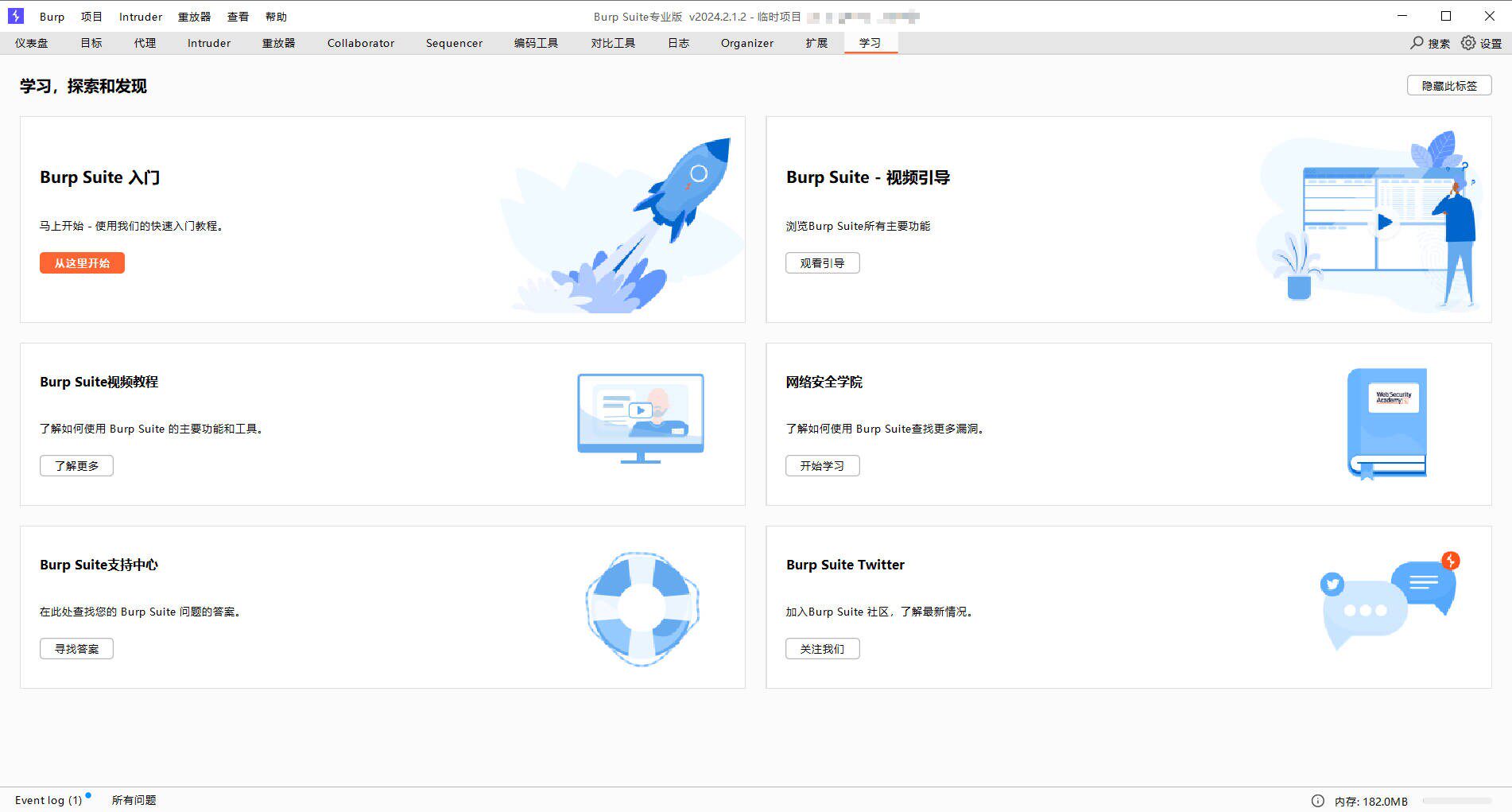The height and width of the screenshot is (812, 1512).
Task: Switch to the 目标 tab
Action: [x=91, y=43]
